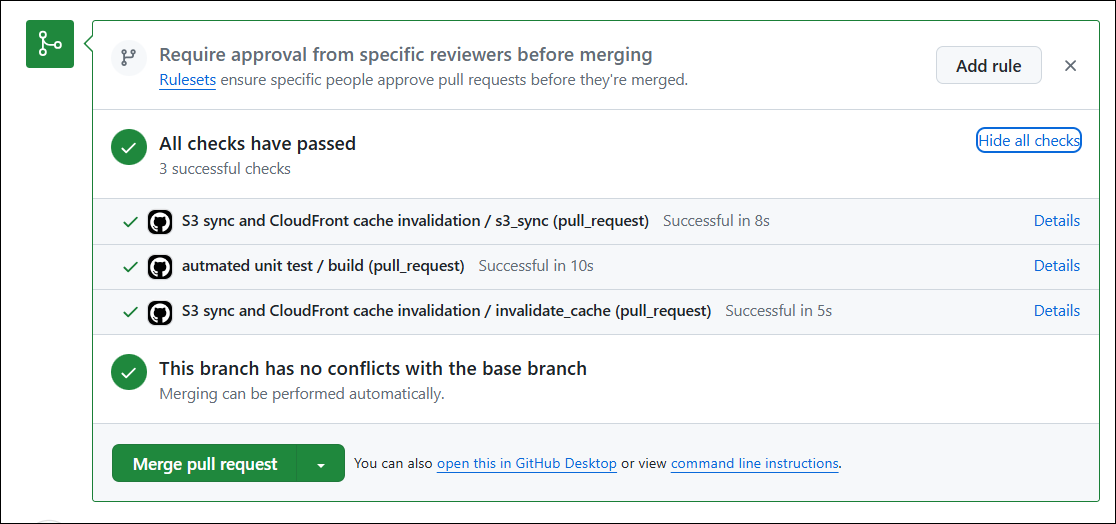Open this in GitHub Desktop link
The image size is (1116, 524).
(526, 464)
